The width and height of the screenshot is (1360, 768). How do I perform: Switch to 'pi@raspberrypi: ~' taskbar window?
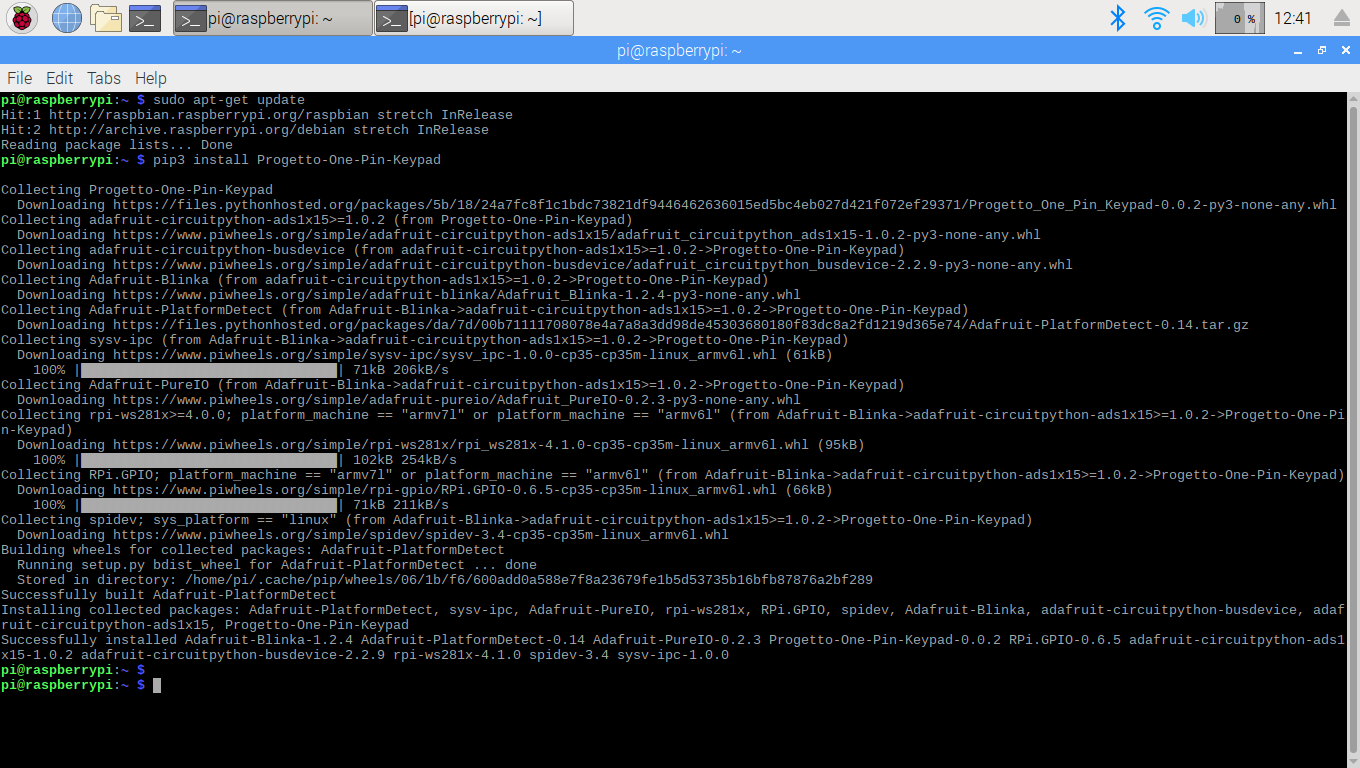(x=273, y=18)
